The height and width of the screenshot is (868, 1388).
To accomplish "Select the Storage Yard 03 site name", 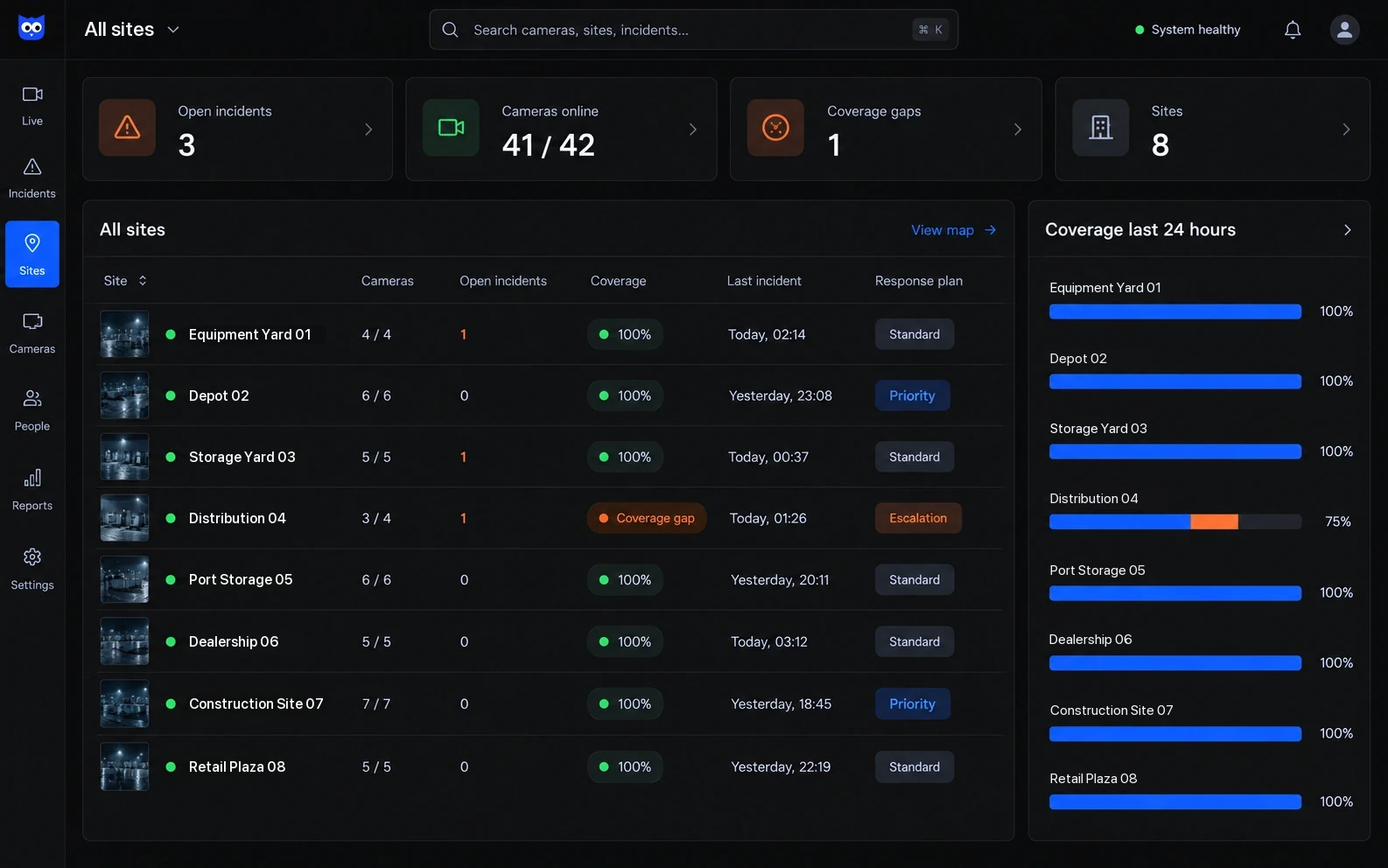I will pos(242,457).
